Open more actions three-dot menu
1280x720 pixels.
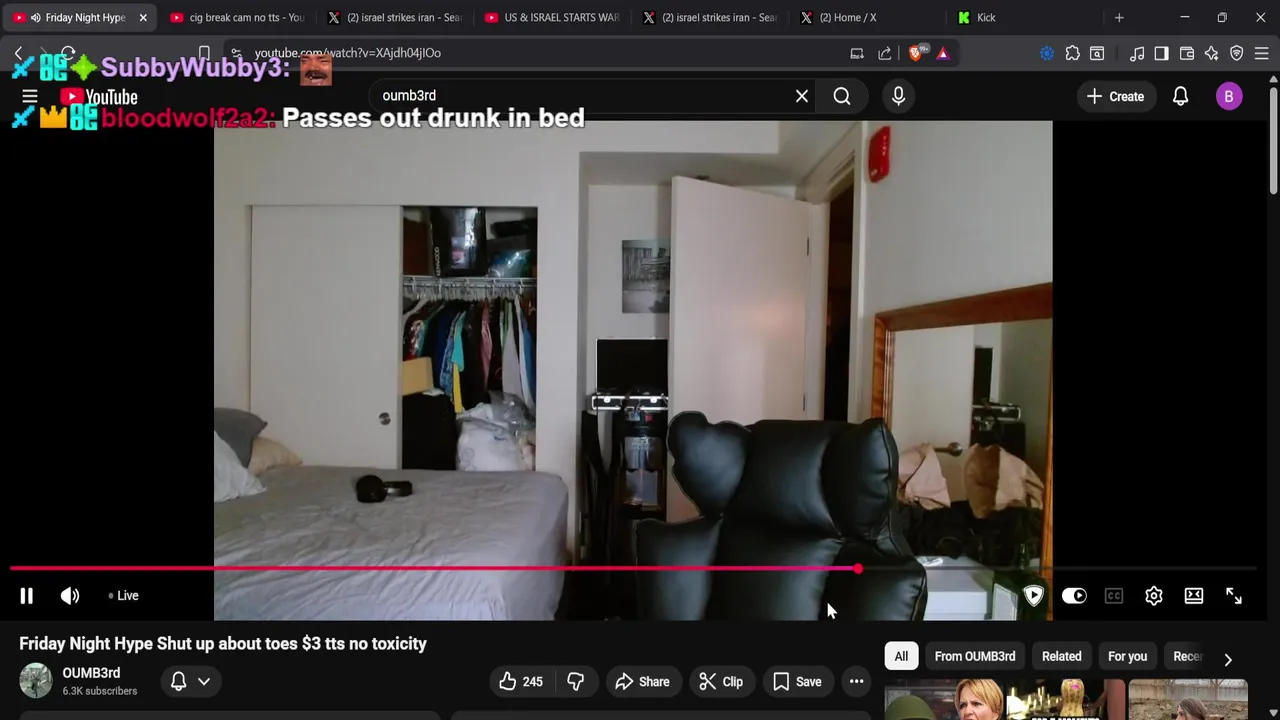tap(857, 682)
